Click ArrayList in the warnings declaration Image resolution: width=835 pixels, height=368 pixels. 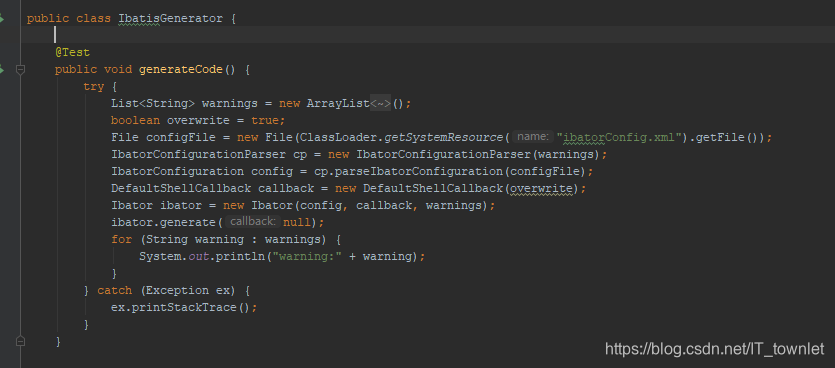(338, 103)
